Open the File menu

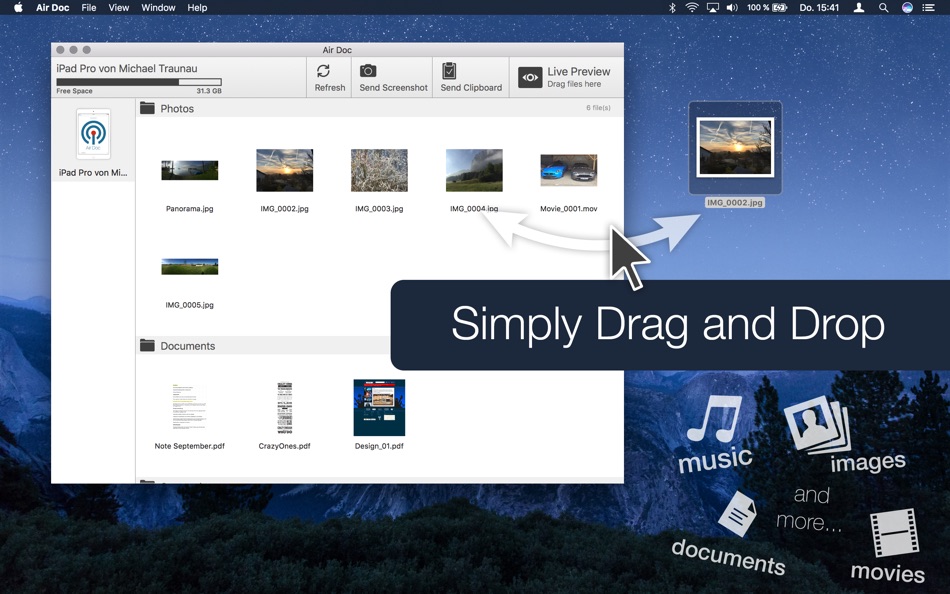[88, 7]
